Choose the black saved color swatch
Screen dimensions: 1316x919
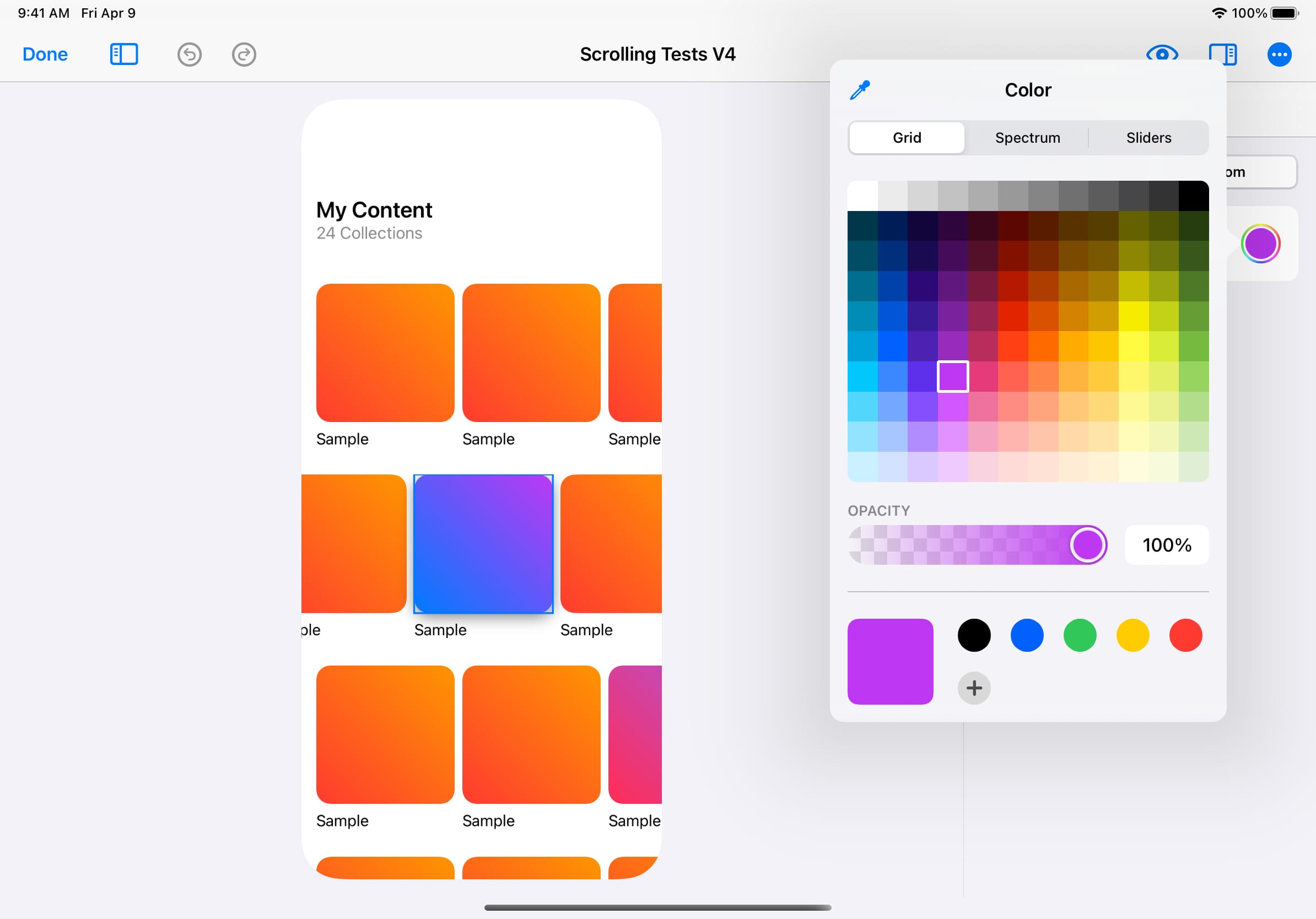(x=974, y=635)
